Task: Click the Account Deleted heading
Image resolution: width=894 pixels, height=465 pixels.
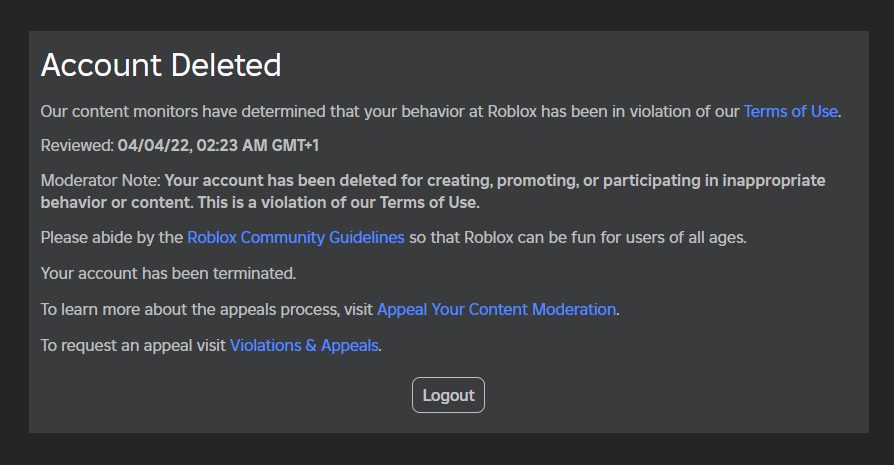Action: click(x=160, y=66)
